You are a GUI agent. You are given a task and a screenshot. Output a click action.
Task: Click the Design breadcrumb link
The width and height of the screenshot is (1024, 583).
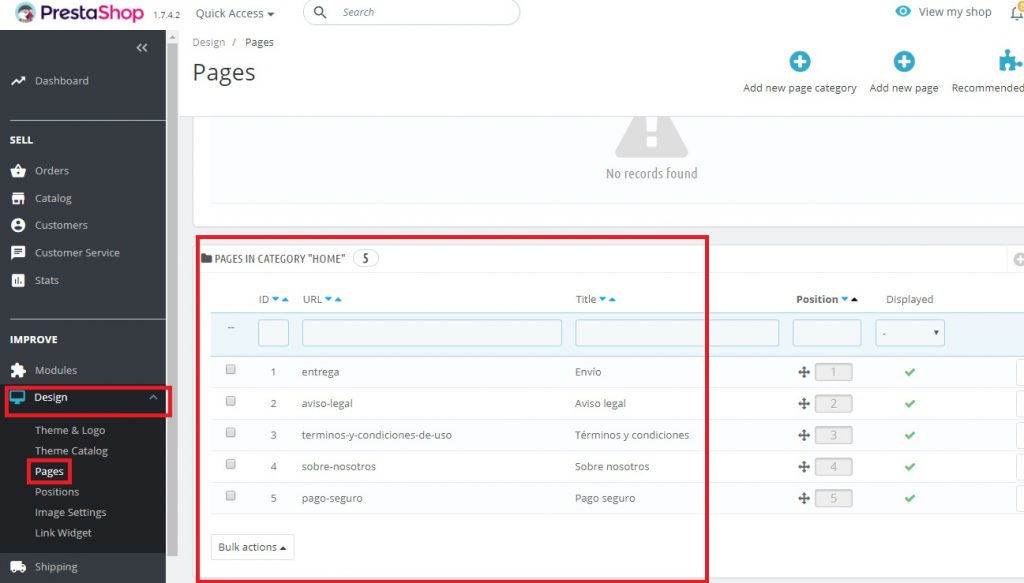point(209,42)
